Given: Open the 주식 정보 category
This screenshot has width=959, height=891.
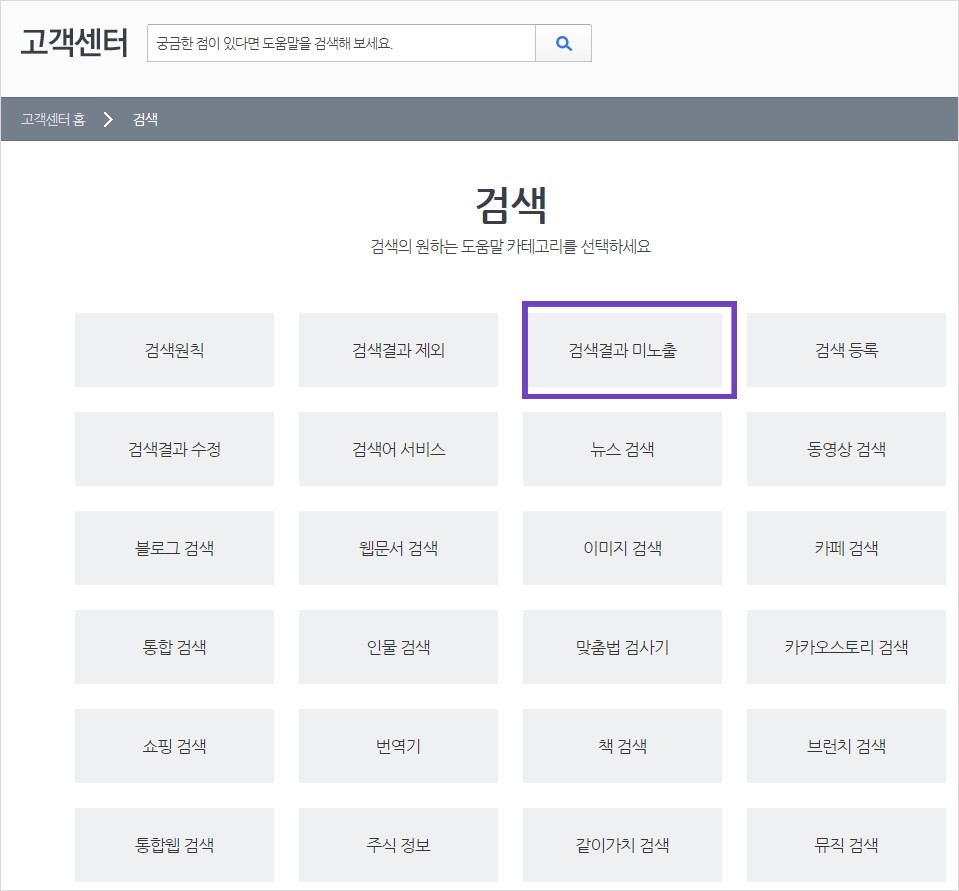Looking at the screenshot, I should [x=398, y=845].
